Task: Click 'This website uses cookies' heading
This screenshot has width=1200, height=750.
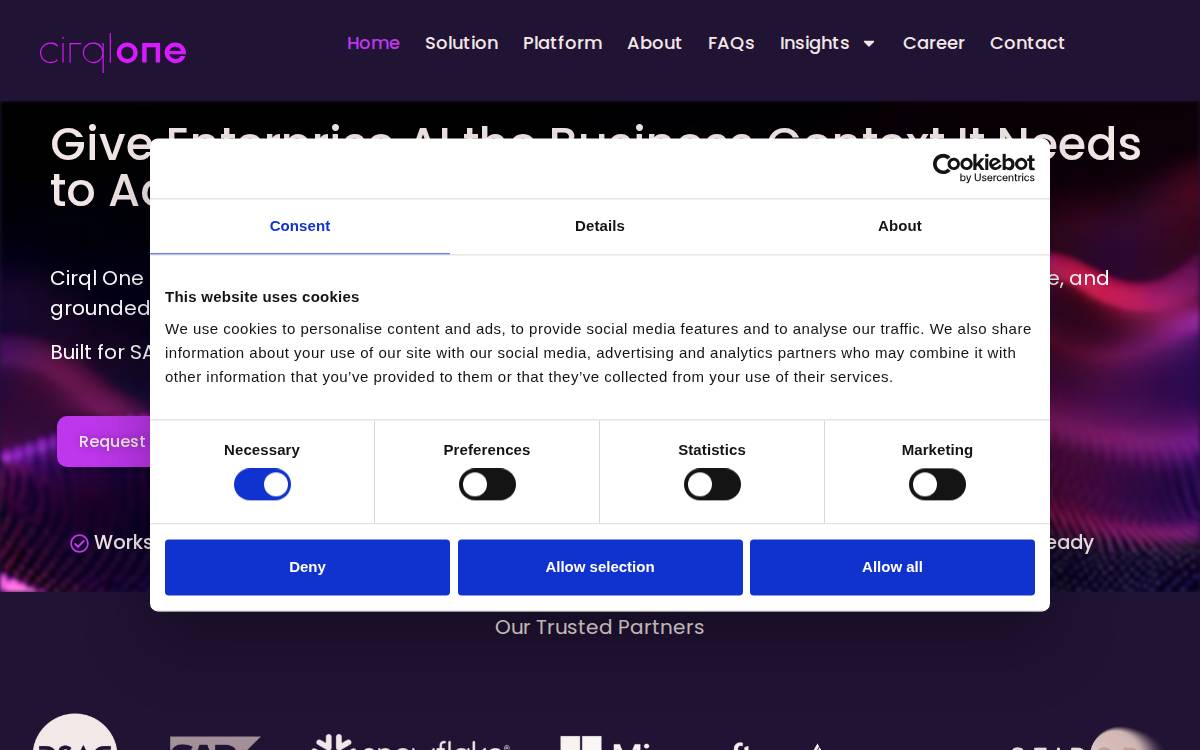Action: coord(262,297)
